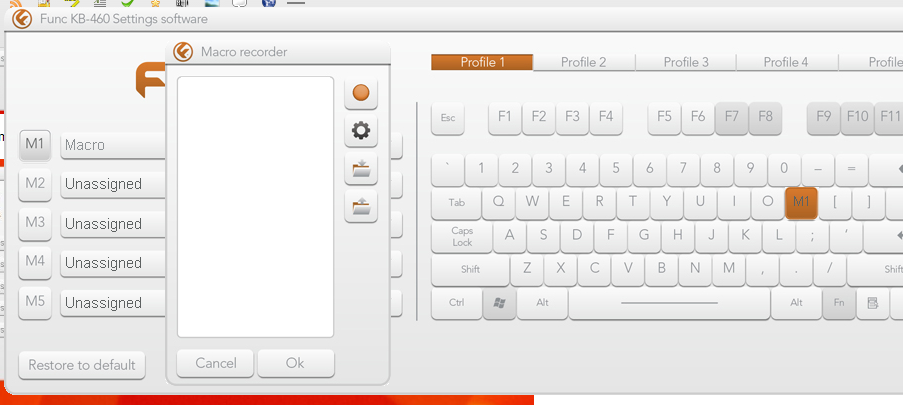
Task: Click the F10 key
Action: [858, 118]
